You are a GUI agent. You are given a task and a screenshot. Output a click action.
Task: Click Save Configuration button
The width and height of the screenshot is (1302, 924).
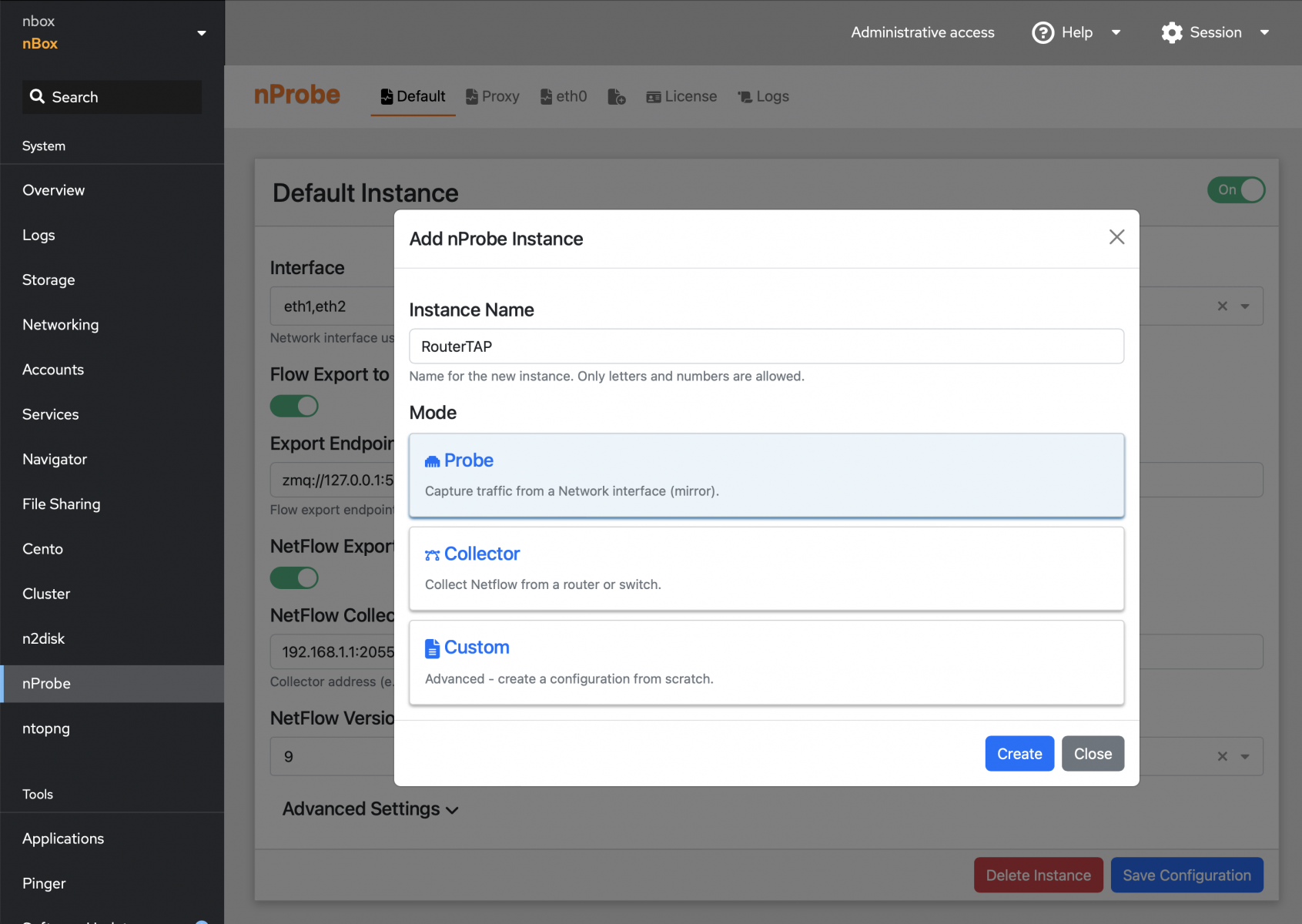(x=1187, y=875)
